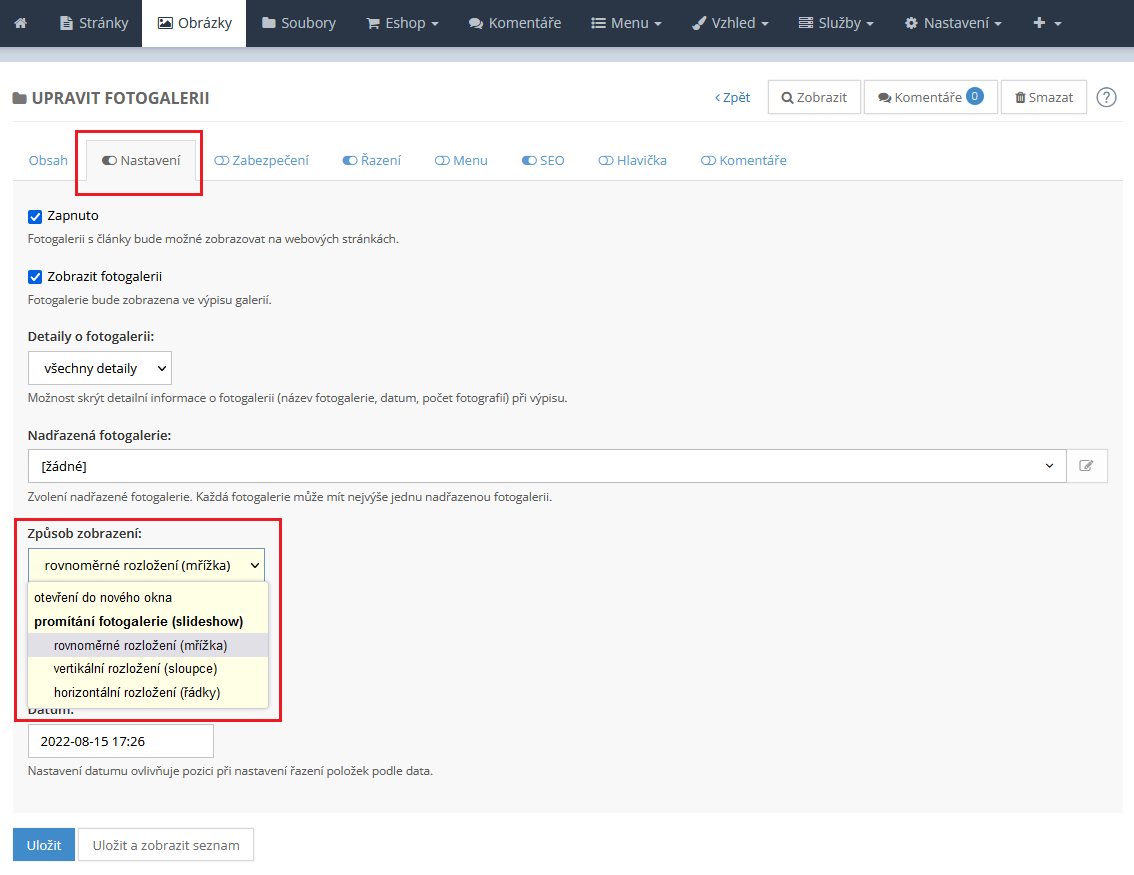1134x875 pixels.
Task: Select vertikální rozložení (sloupce) option
Action: (x=135, y=668)
